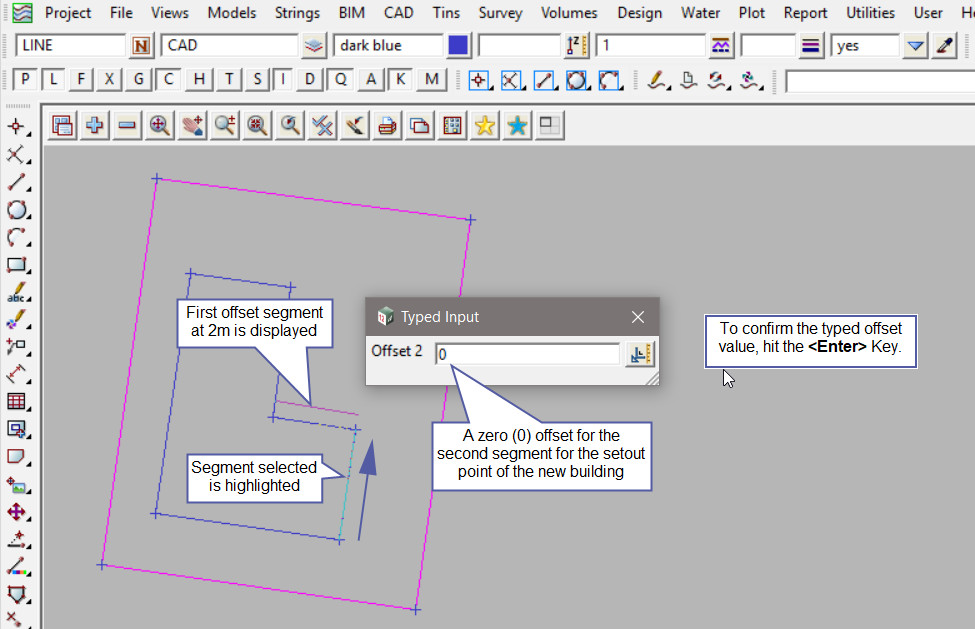Image resolution: width=975 pixels, height=629 pixels.
Task: Open the dropdown arrow beside 'yes' field
Action: click(915, 46)
